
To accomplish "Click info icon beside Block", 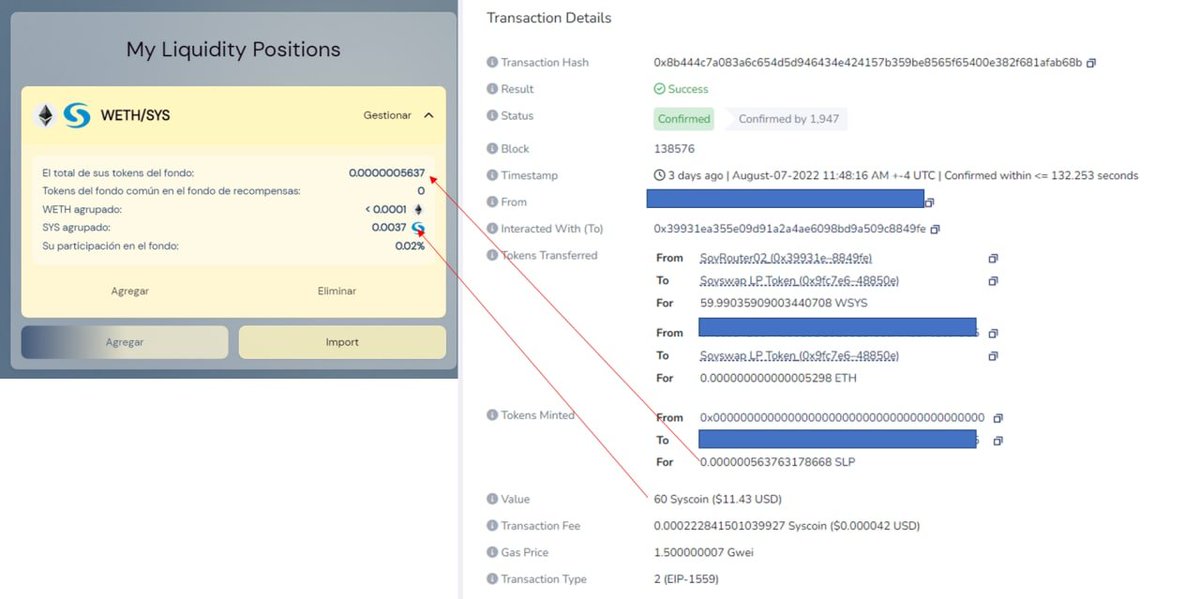I will (x=492, y=148).
